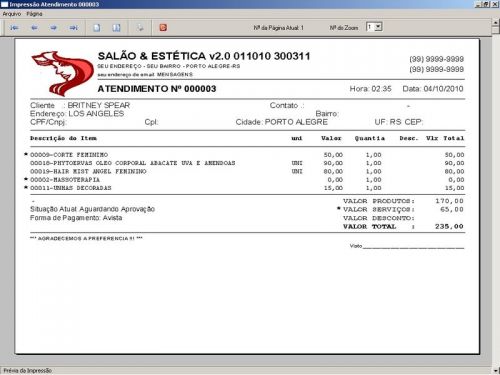Open the Arquivo menu

[x=12, y=14]
